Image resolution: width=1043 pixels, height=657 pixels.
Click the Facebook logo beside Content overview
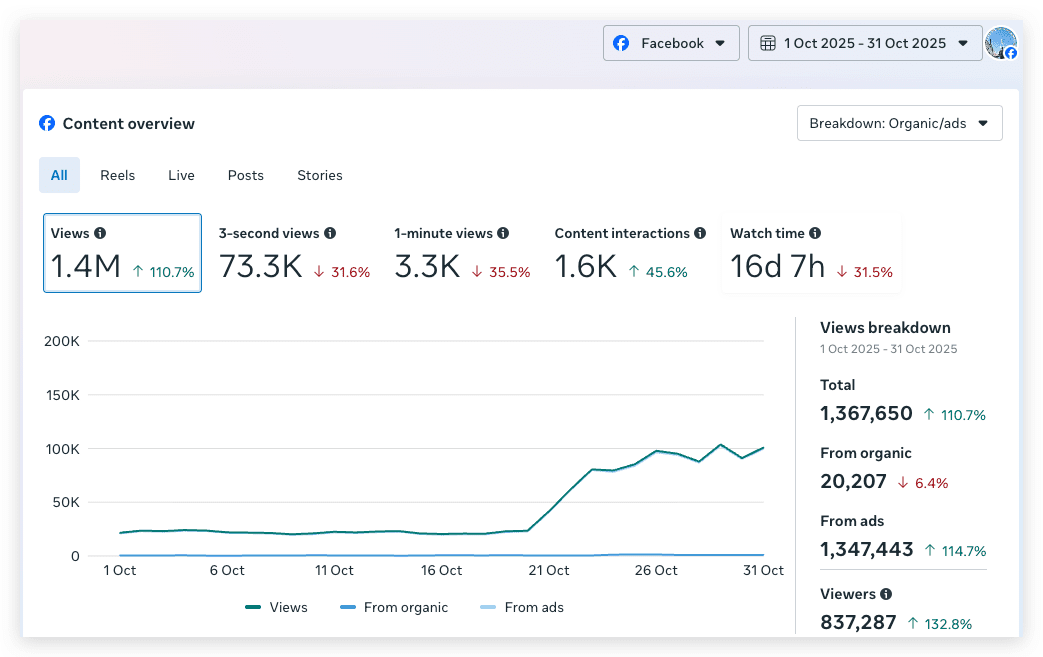47,123
